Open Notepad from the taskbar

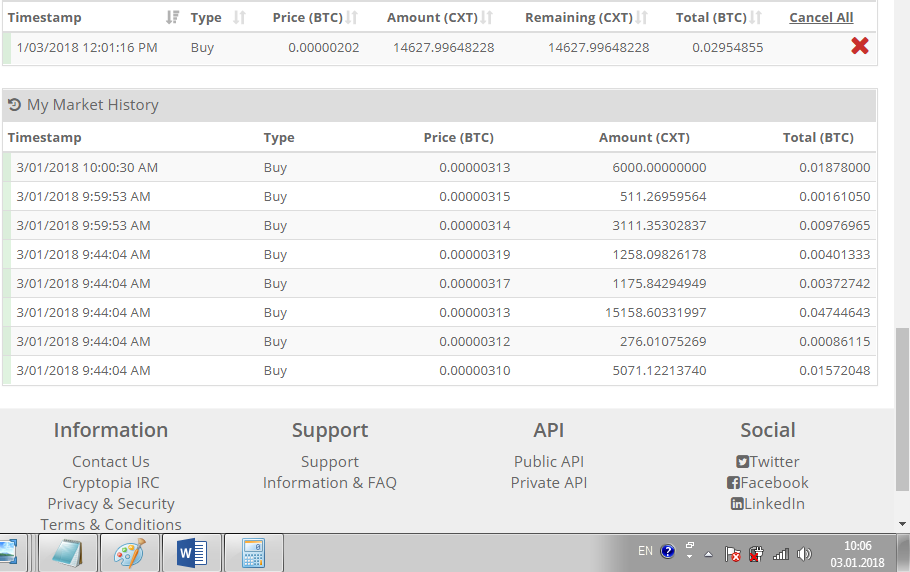68,553
